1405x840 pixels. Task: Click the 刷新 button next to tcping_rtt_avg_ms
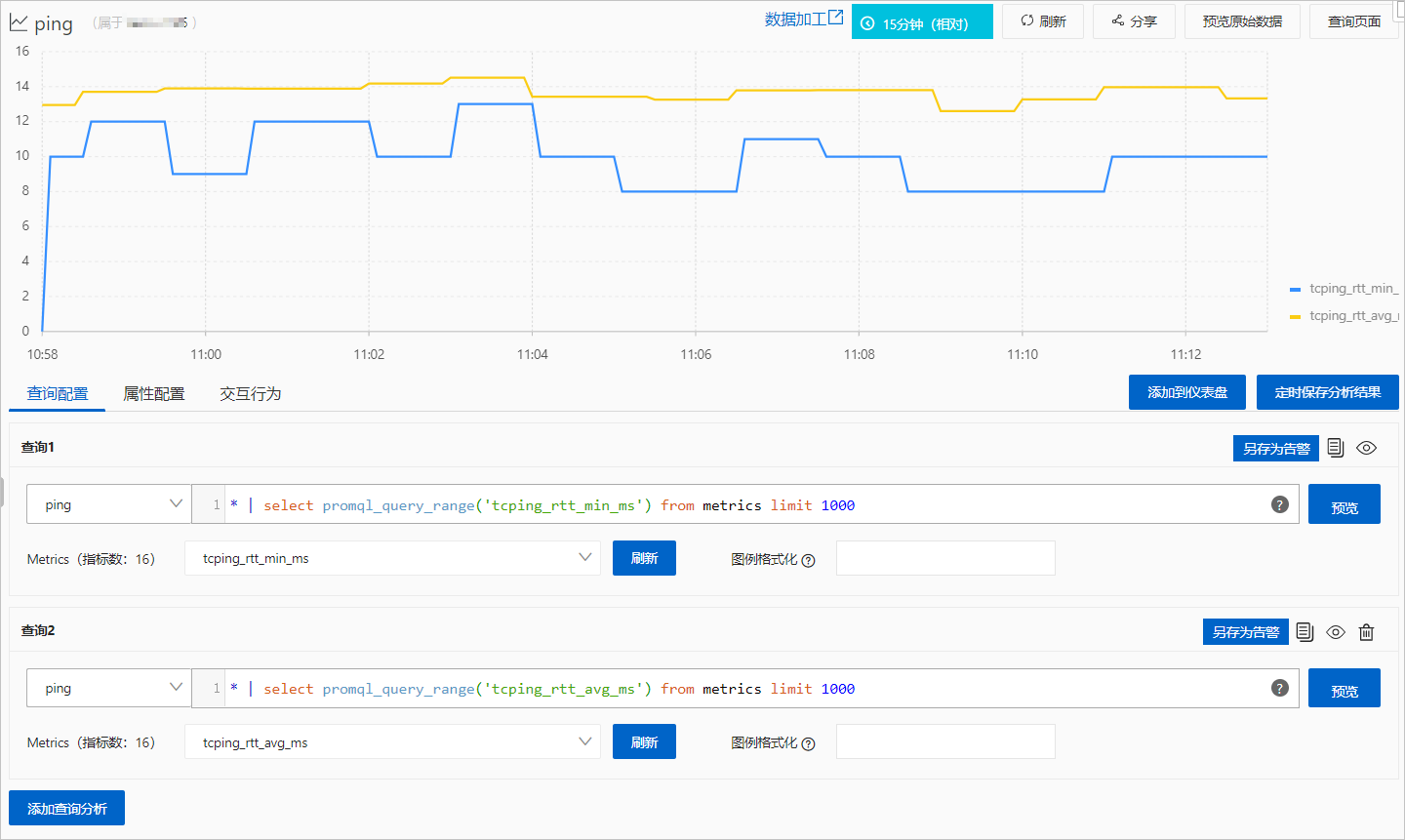644,741
